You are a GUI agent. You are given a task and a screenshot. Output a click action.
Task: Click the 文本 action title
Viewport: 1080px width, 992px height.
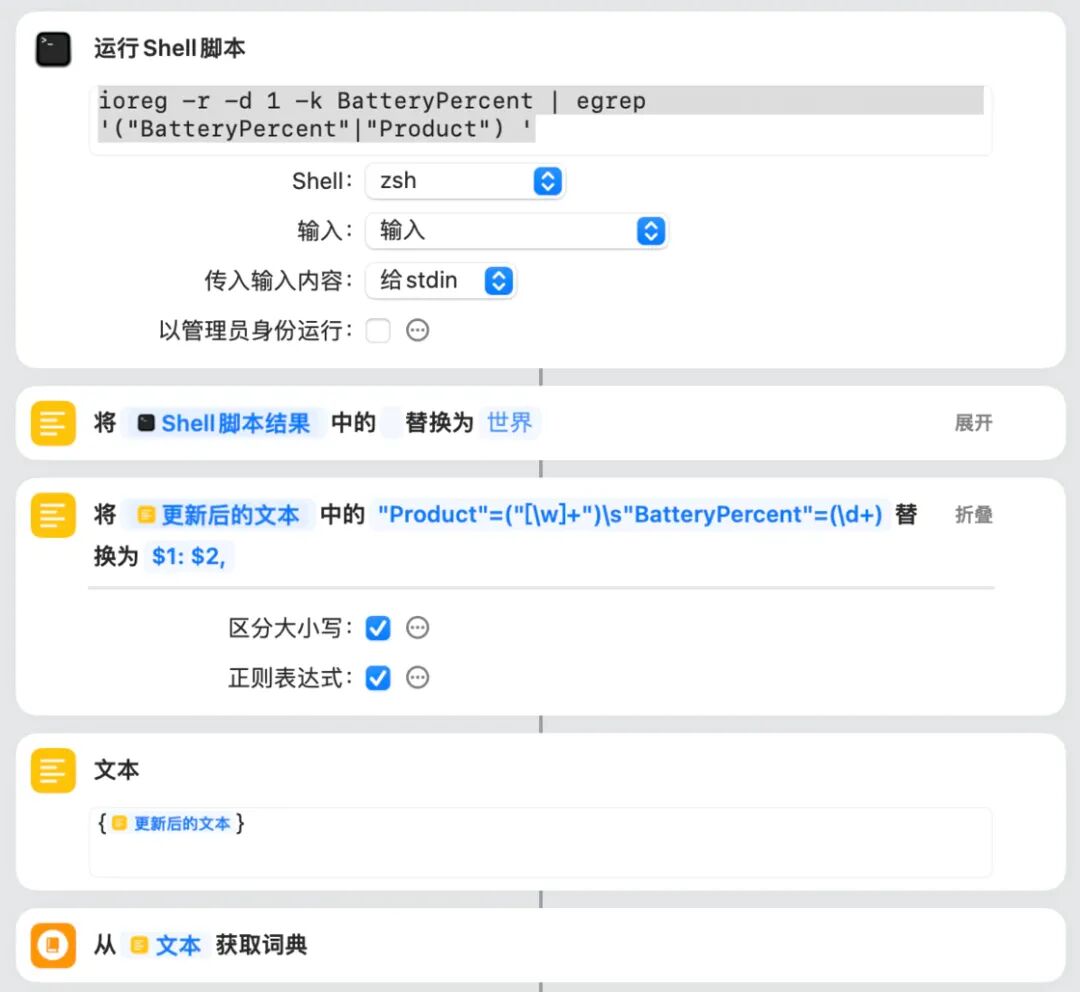coord(116,769)
